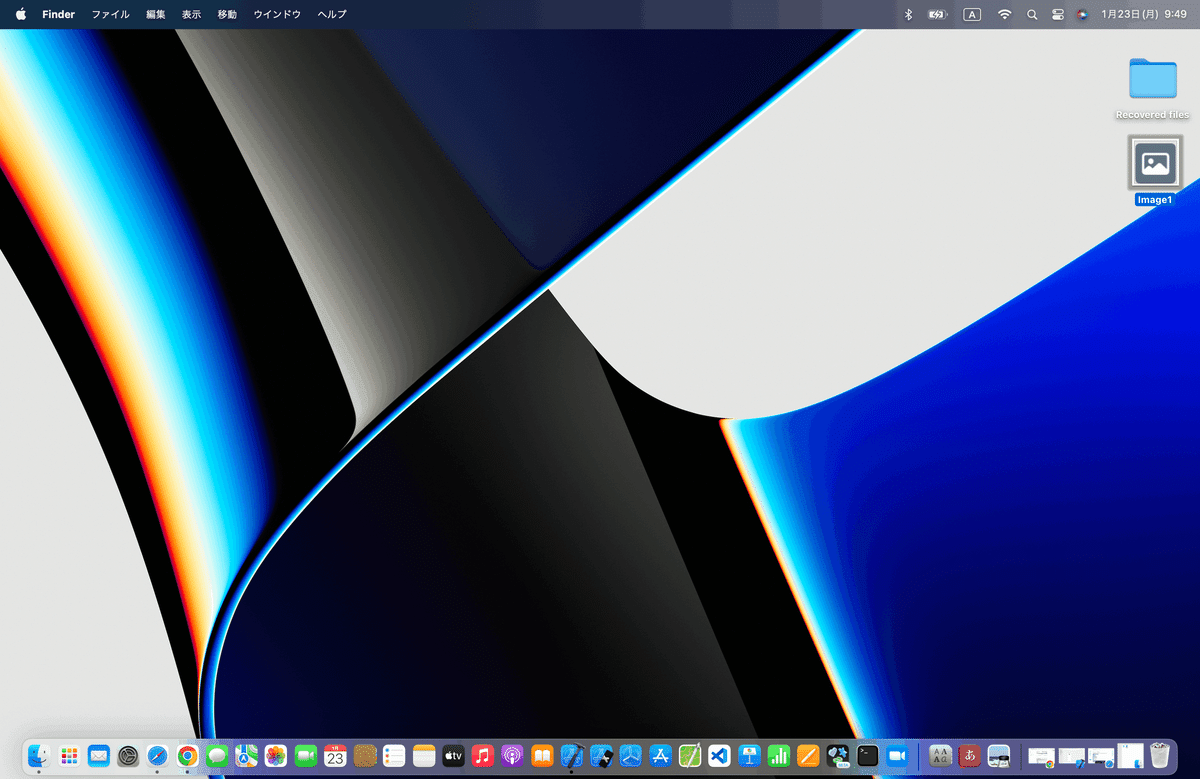The height and width of the screenshot is (779, 1200).
Task: Open the input source A menu
Action: click(972, 14)
